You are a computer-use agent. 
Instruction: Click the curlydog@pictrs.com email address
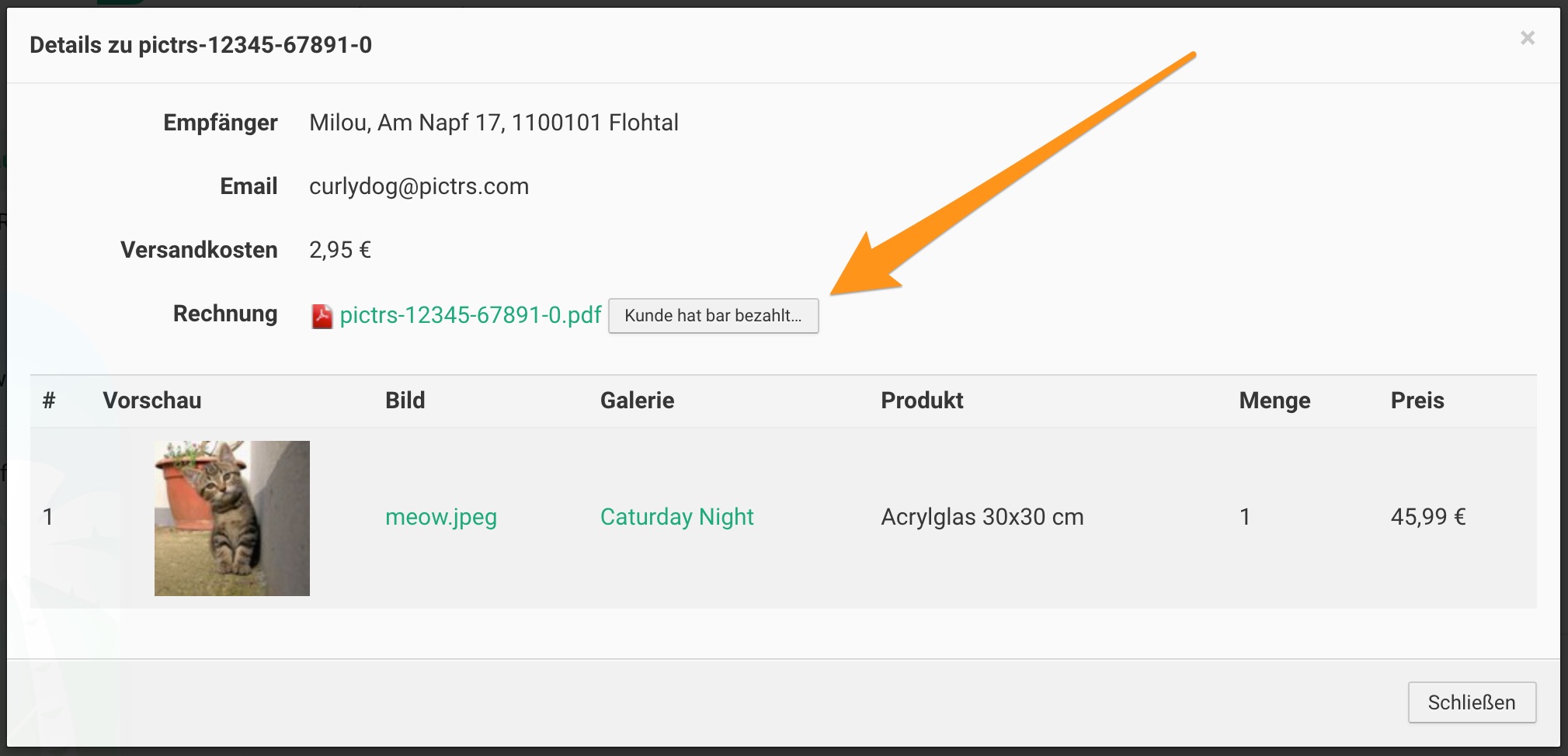[x=419, y=186]
